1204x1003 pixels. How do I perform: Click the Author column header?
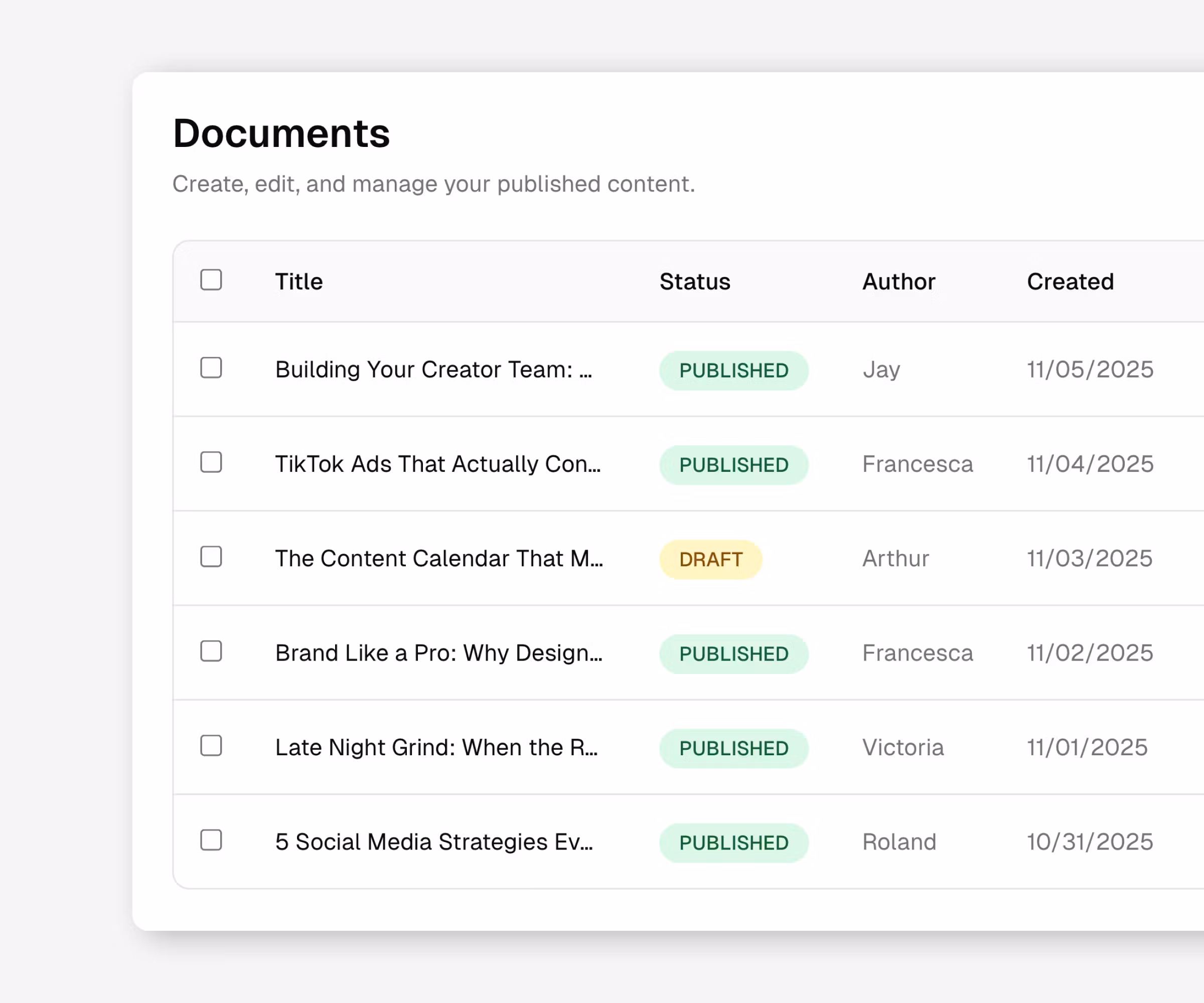click(x=898, y=281)
